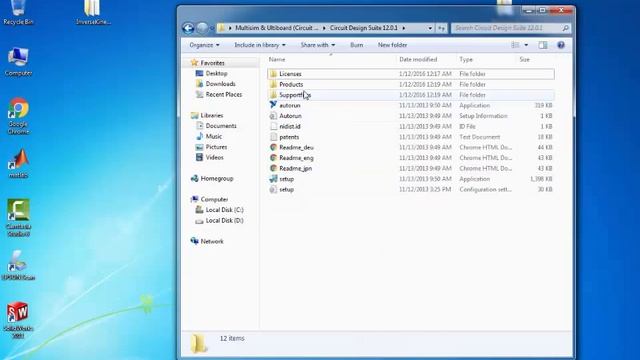Select the Readme_jpn file name

(x=296, y=168)
